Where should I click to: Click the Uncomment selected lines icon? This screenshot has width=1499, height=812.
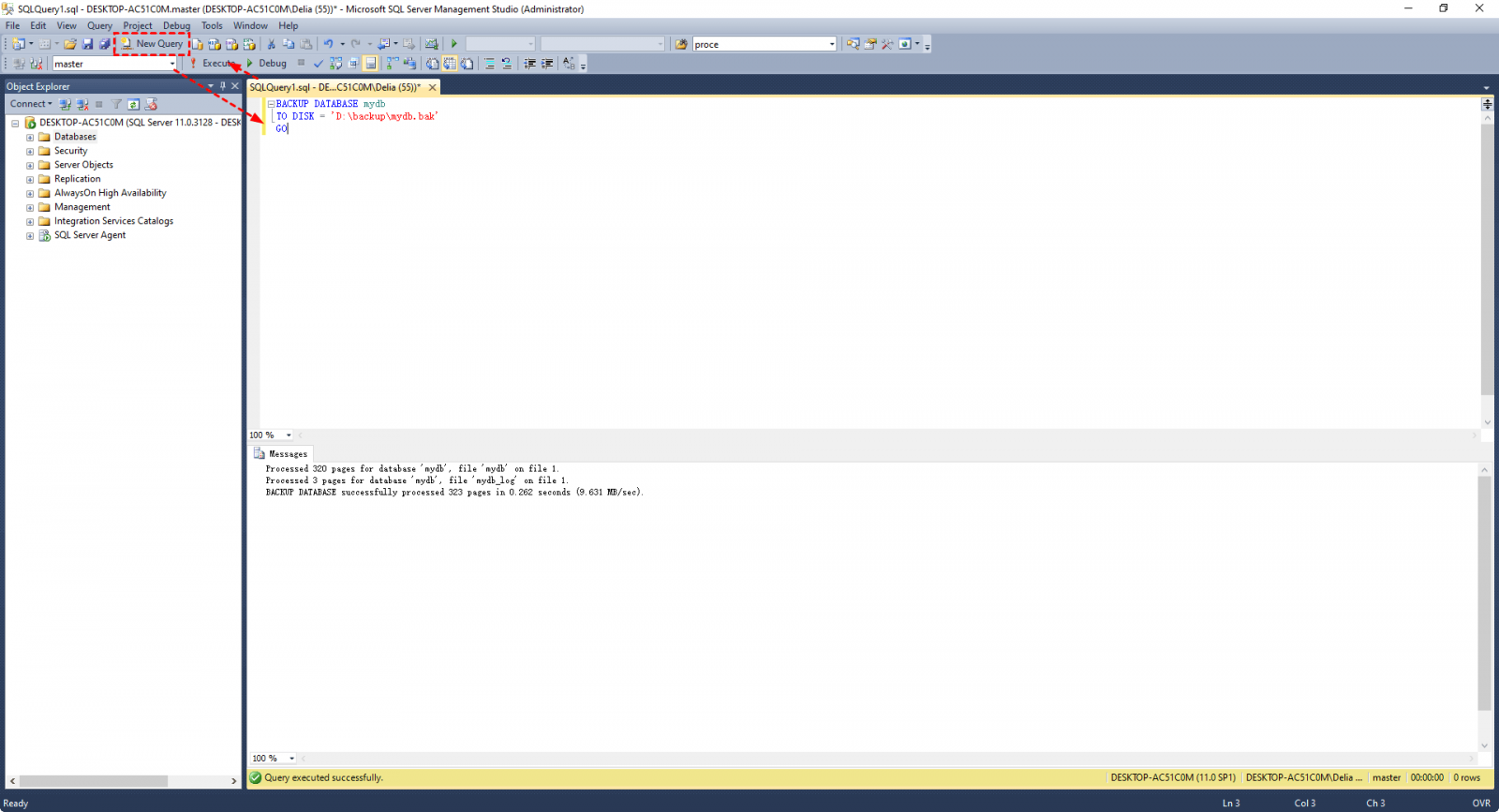tap(507, 64)
